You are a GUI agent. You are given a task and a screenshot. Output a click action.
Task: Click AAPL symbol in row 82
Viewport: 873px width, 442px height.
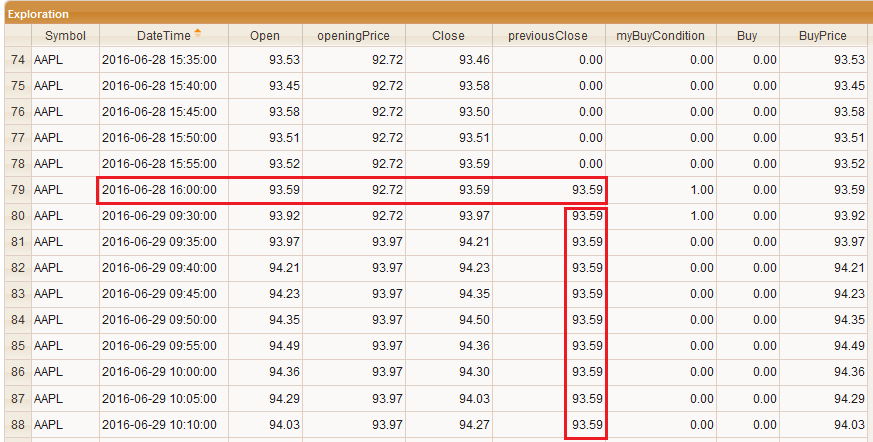(48, 268)
